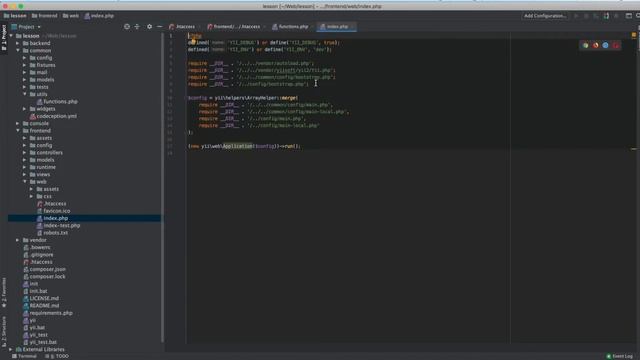Viewport: 640px width, 360px height.
Task: Open in Opera browser icon
Action: click(x=616, y=45)
